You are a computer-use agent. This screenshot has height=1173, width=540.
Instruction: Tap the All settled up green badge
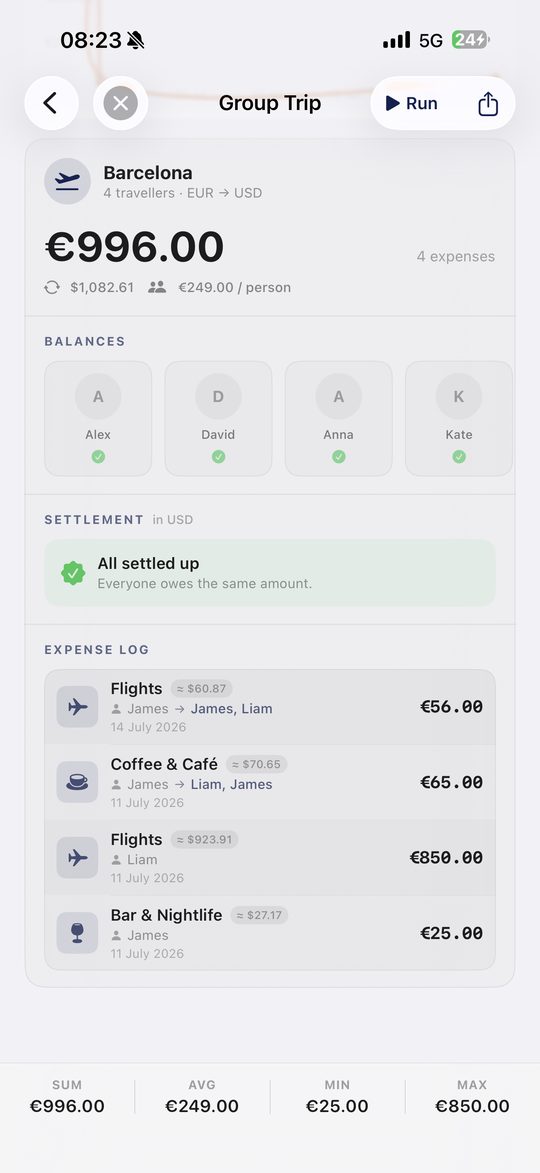tap(73, 573)
